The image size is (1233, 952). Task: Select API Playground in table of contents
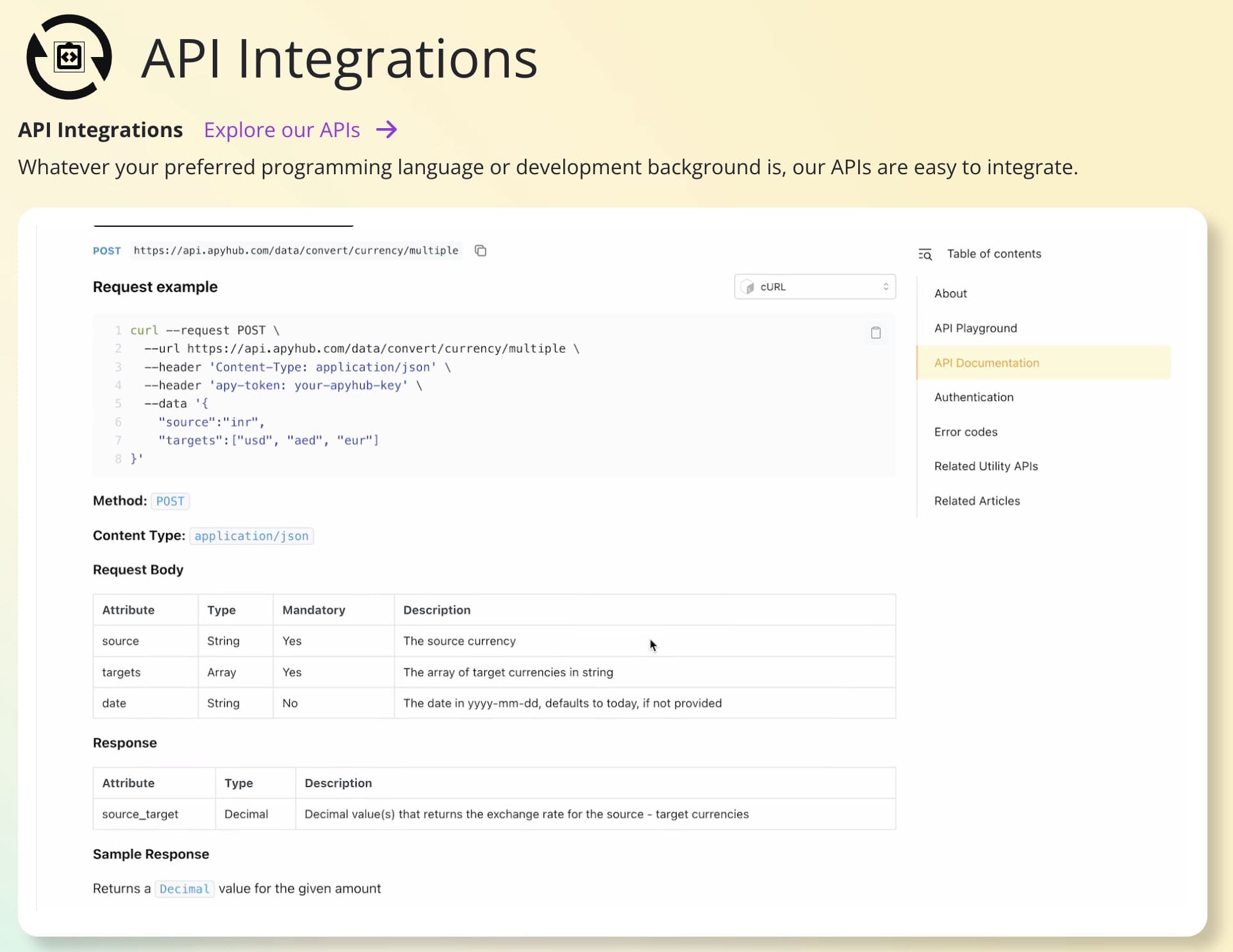(975, 328)
